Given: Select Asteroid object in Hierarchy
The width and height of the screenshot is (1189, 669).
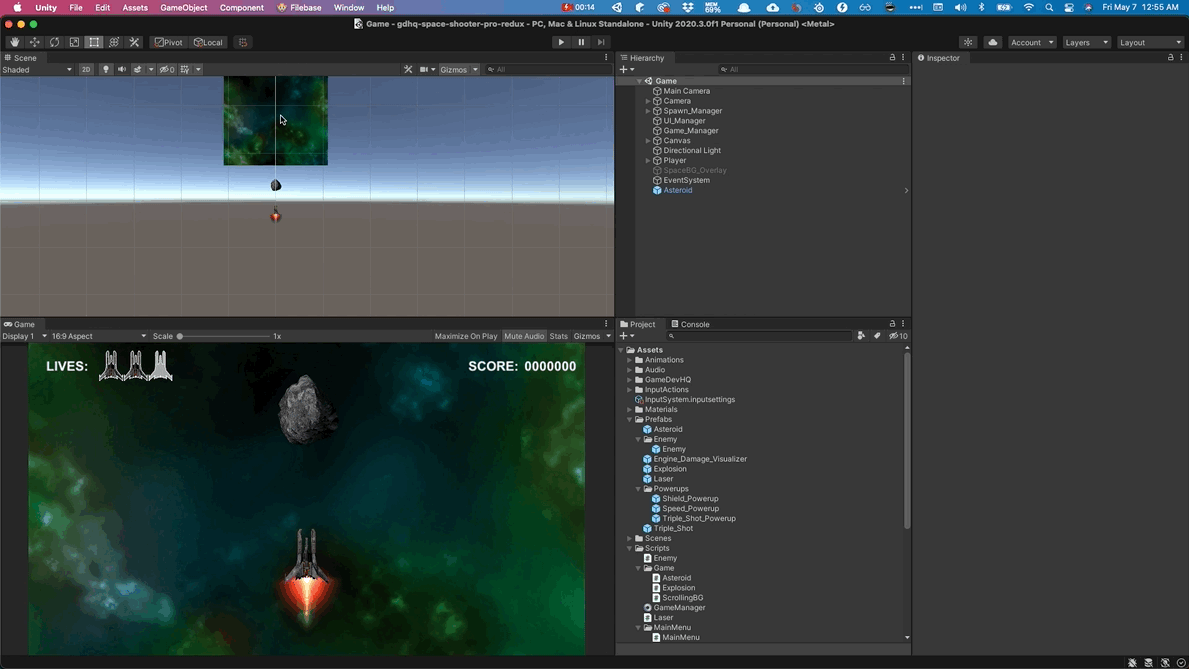Looking at the screenshot, I should pyautogui.click(x=677, y=190).
